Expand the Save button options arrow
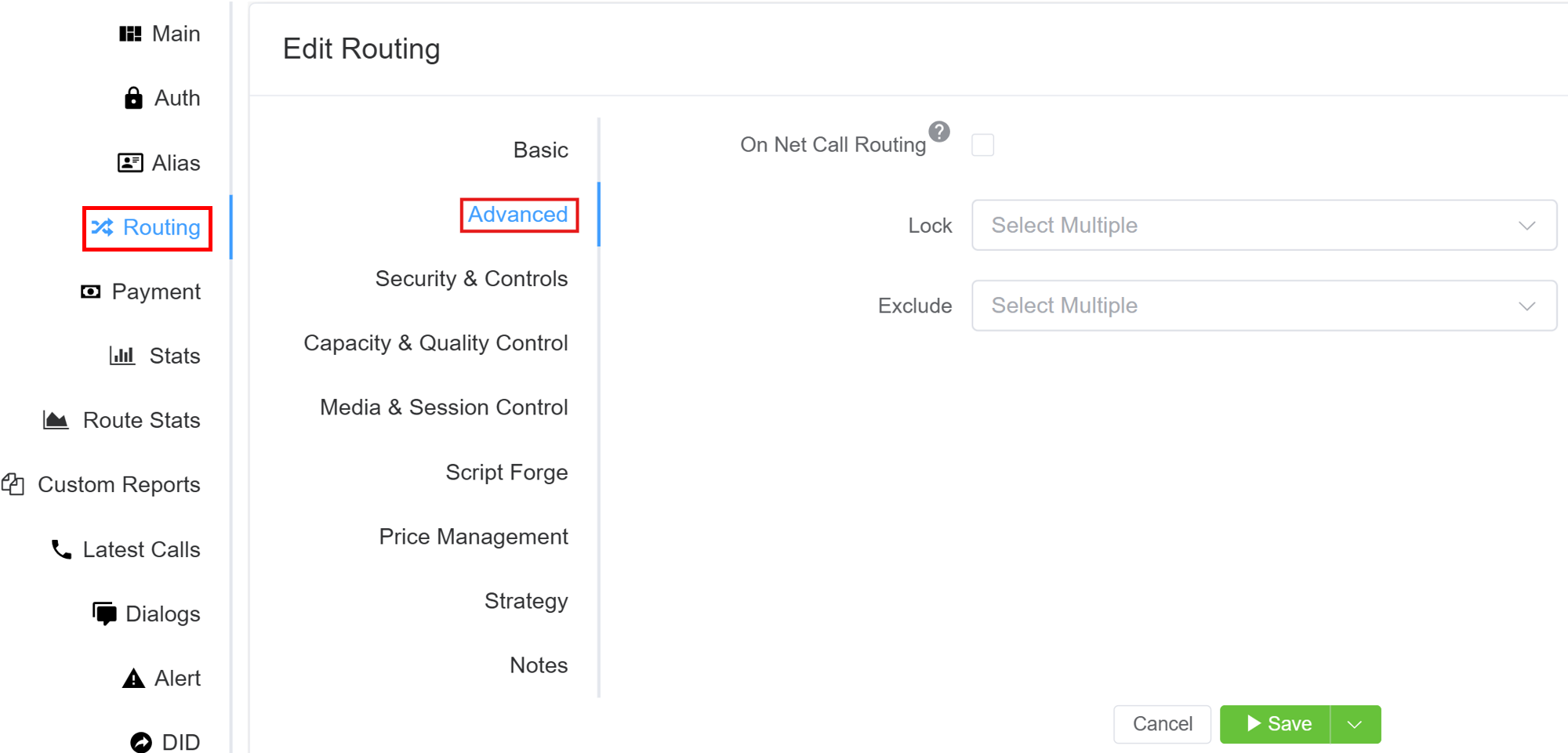The height and width of the screenshot is (753, 1568). tap(1355, 724)
